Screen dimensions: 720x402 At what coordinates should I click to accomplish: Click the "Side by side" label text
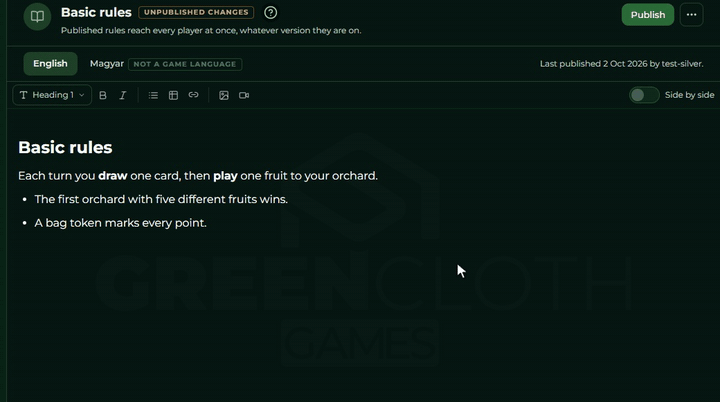pyautogui.click(x=689, y=95)
